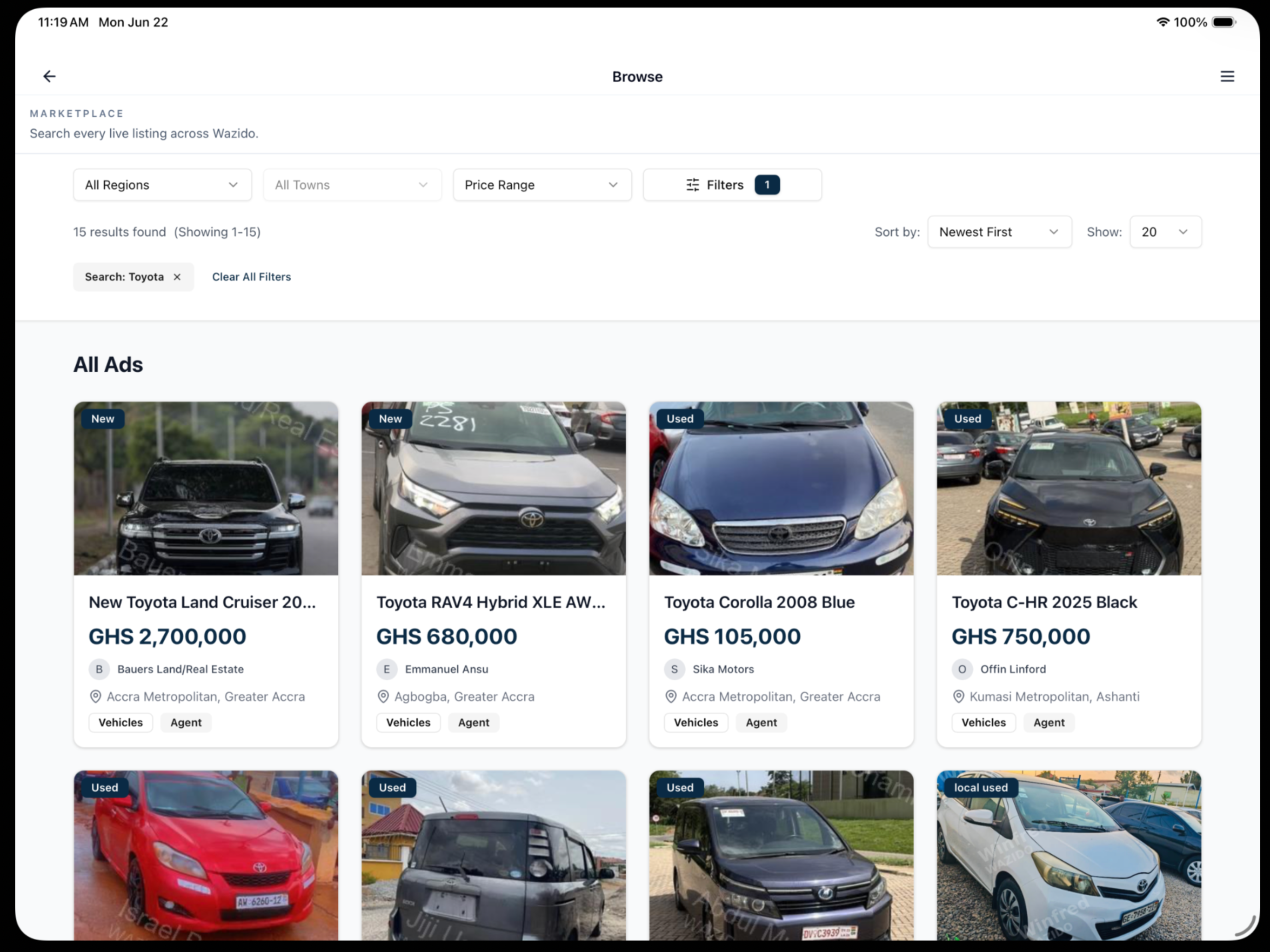Click the battery indicator
The height and width of the screenshot is (952, 1270).
coord(1224,22)
